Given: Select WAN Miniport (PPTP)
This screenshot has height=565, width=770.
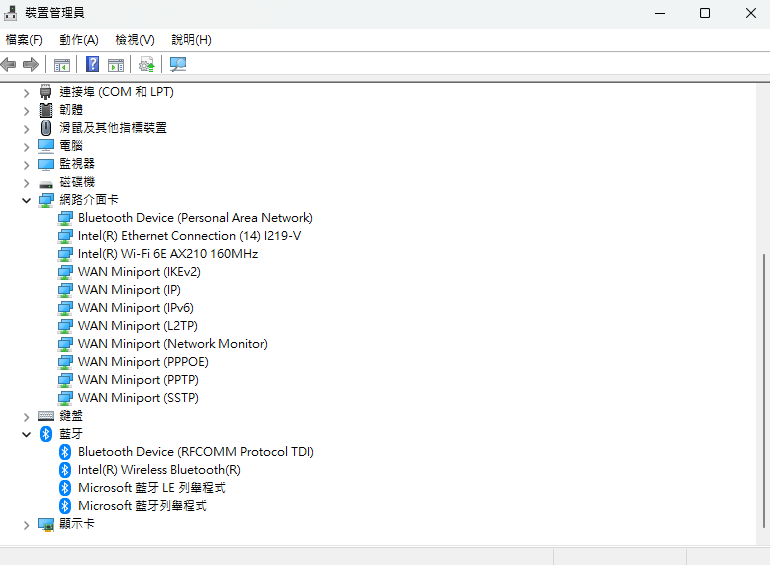Looking at the screenshot, I should pos(138,380).
